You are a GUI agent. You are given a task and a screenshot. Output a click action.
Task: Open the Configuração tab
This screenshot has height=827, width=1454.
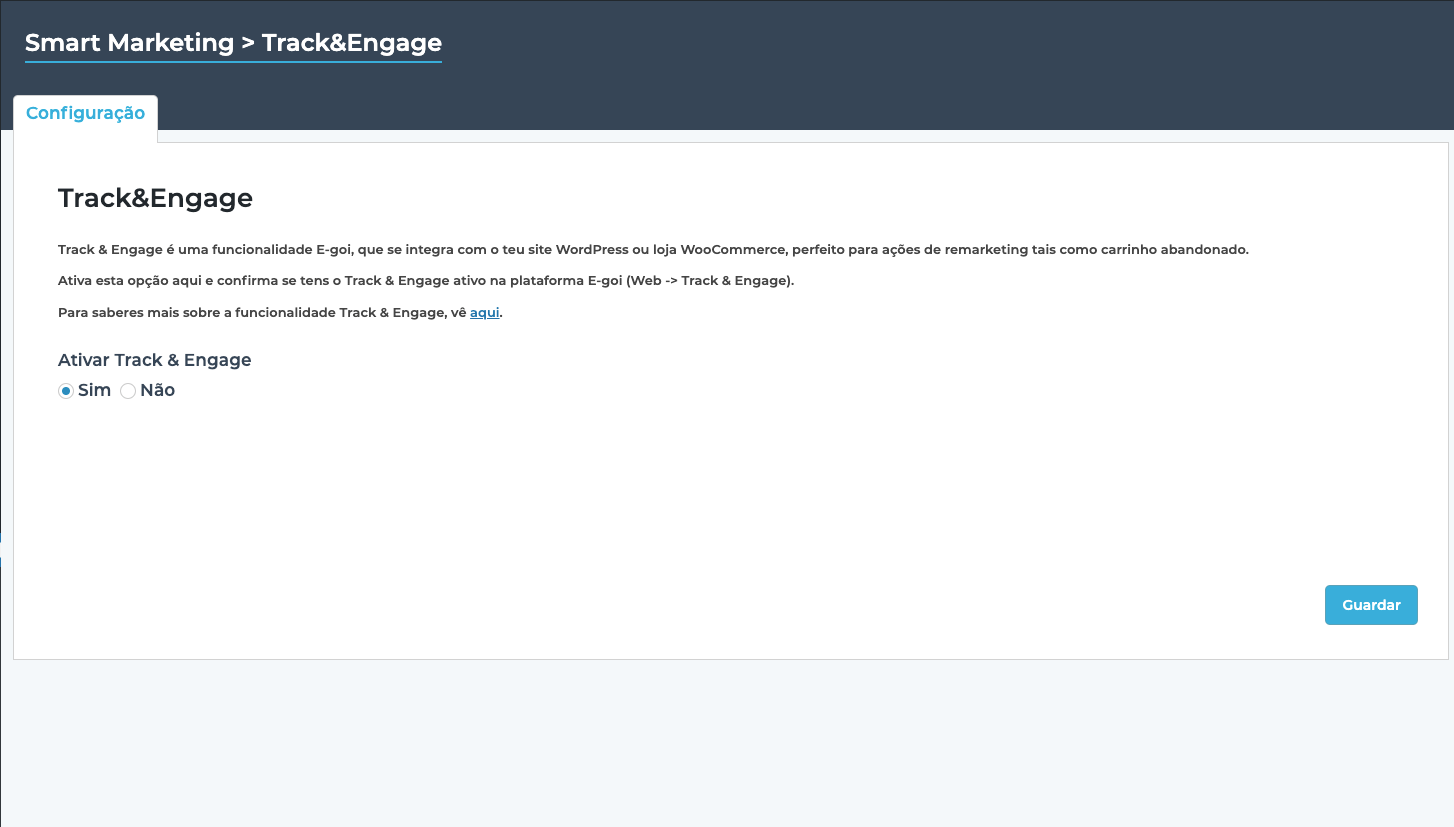pyautogui.click(x=85, y=113)
